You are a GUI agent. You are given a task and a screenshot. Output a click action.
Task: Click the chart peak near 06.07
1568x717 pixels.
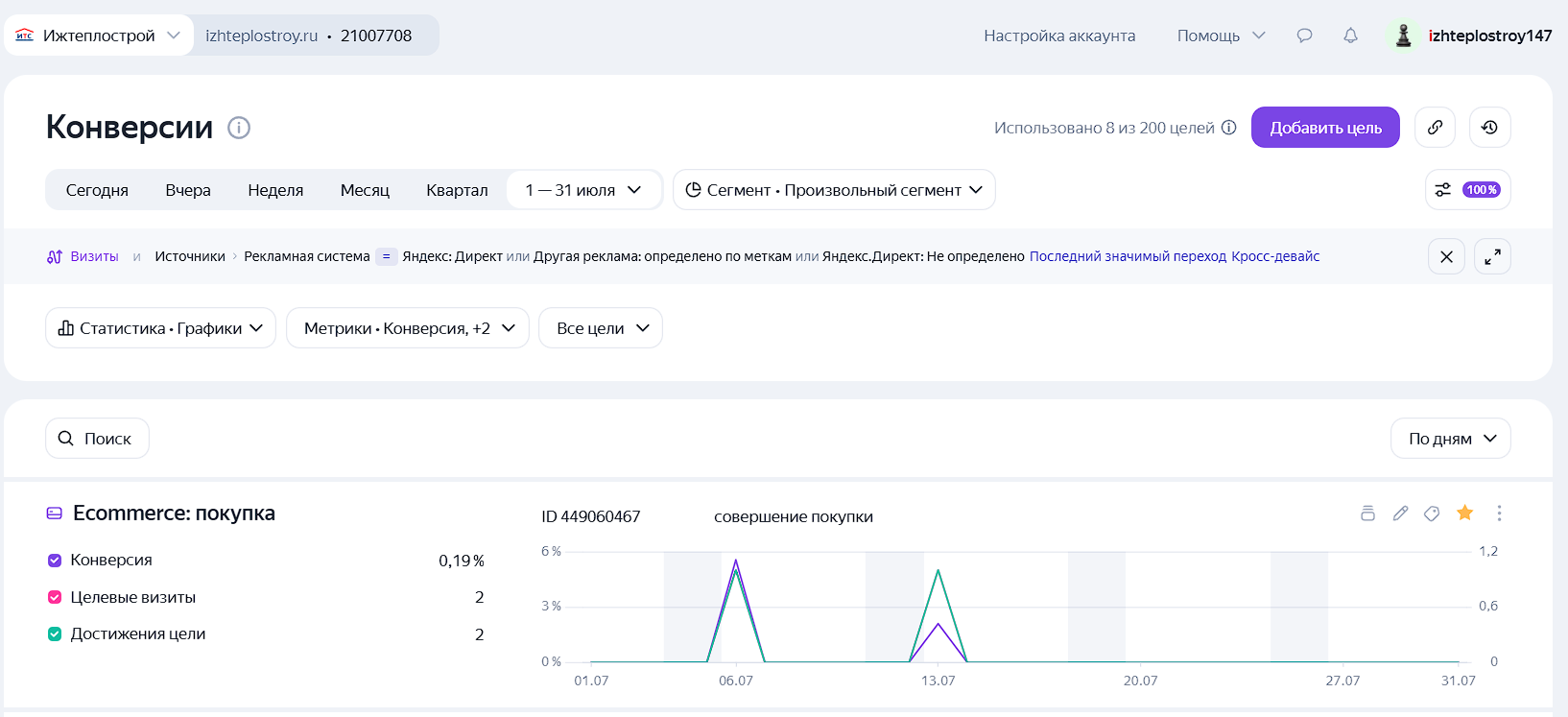click(x=736, y=561)
